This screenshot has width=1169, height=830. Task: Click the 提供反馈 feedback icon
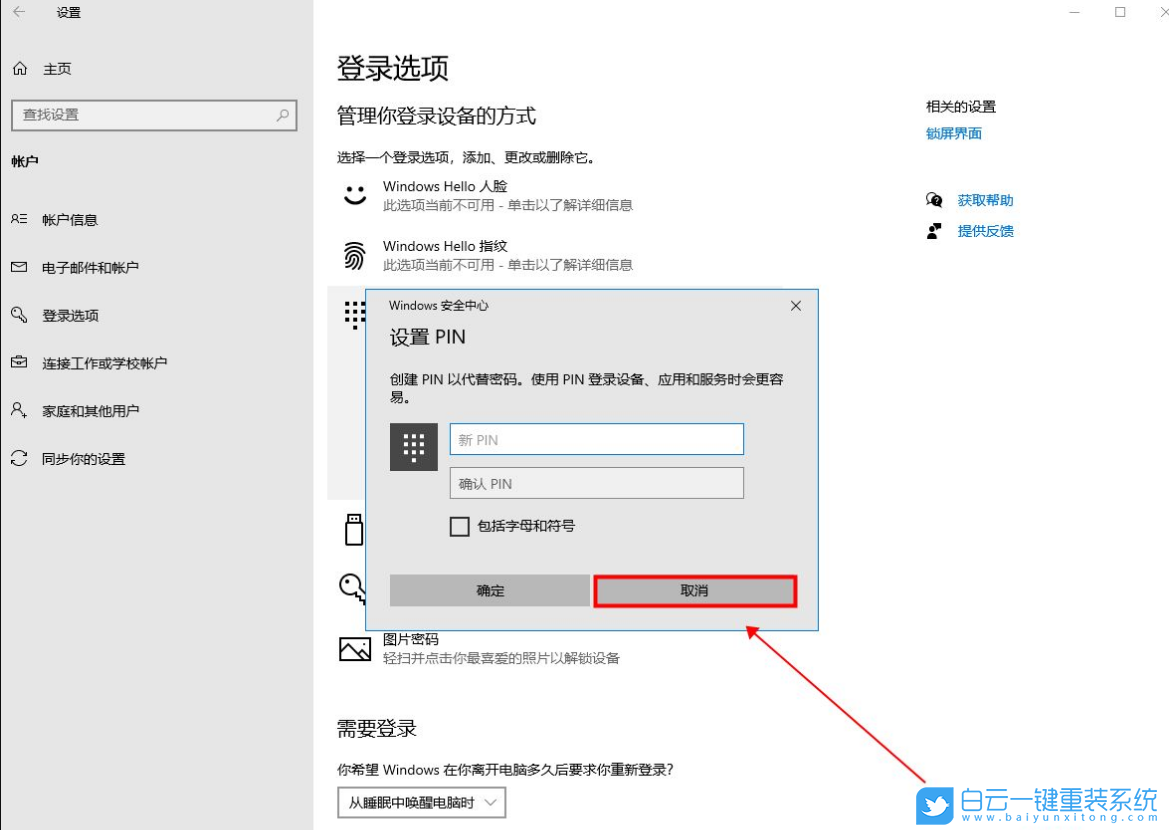934,231
